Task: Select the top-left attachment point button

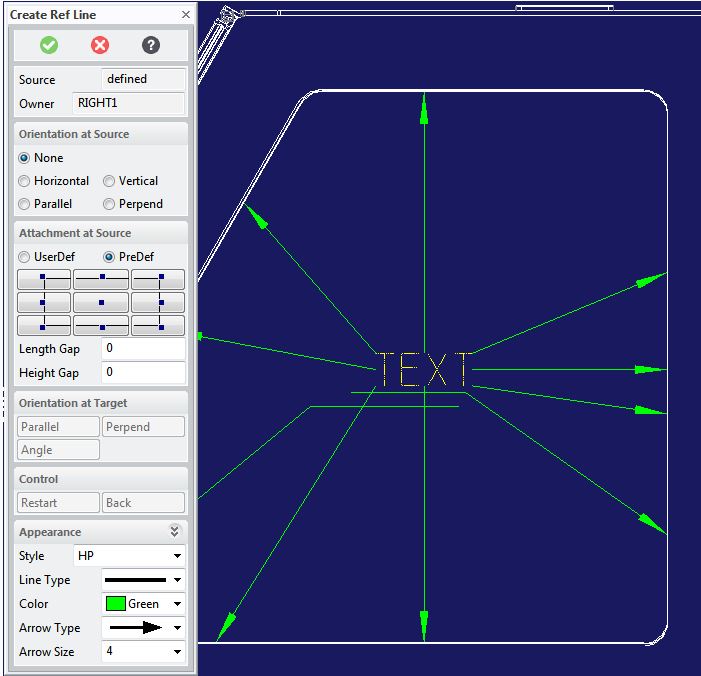Action: click(x=44, y=279)
